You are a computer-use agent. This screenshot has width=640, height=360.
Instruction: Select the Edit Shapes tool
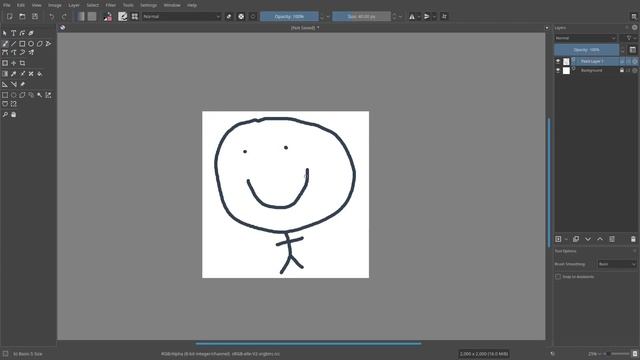click(22, 33)
